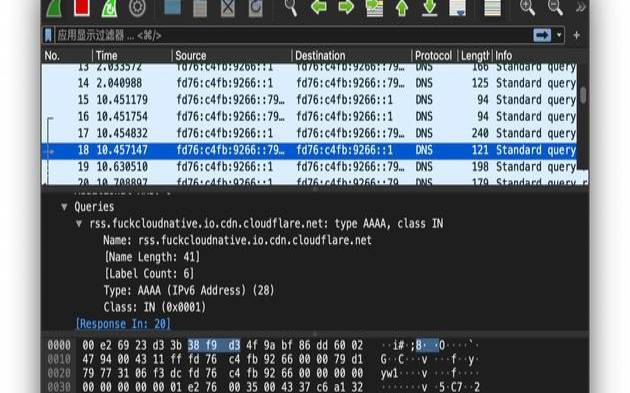Follow the Response In: 20 link
The height and width of the screenshot is (393, 630).
click(x=123, y=324)
